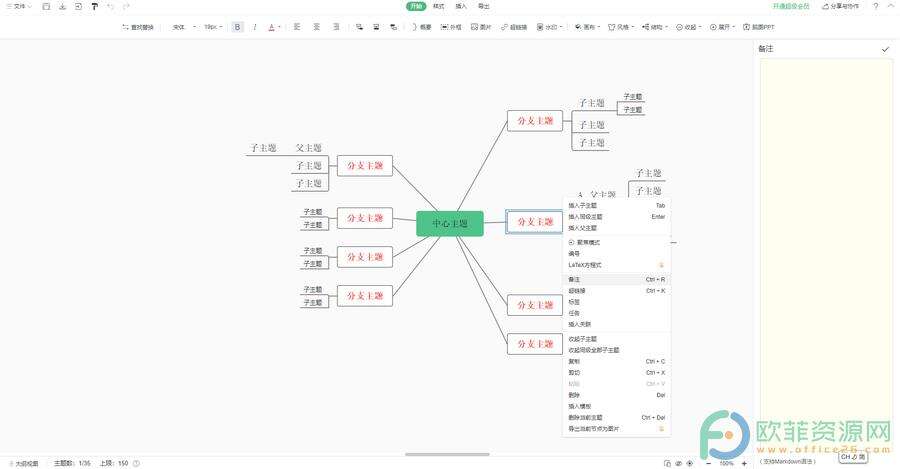Select the green 中心主题 central node
The height and width of the screenshot is (469, 900).
[450, 223]
